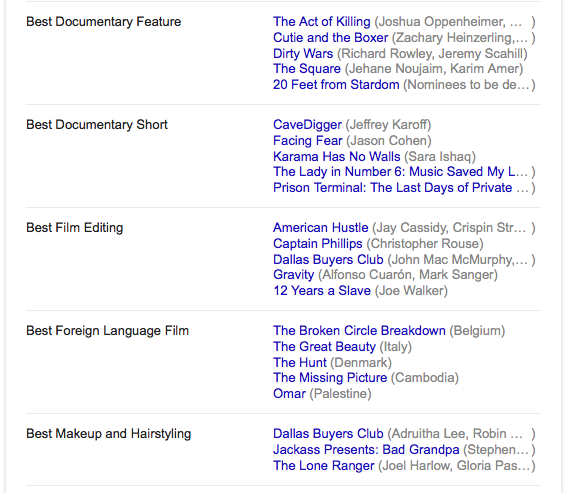The width and height of the screenshot is (566, 493).
Task: Select the Facing Fear link
Action: tap(308, 141)
